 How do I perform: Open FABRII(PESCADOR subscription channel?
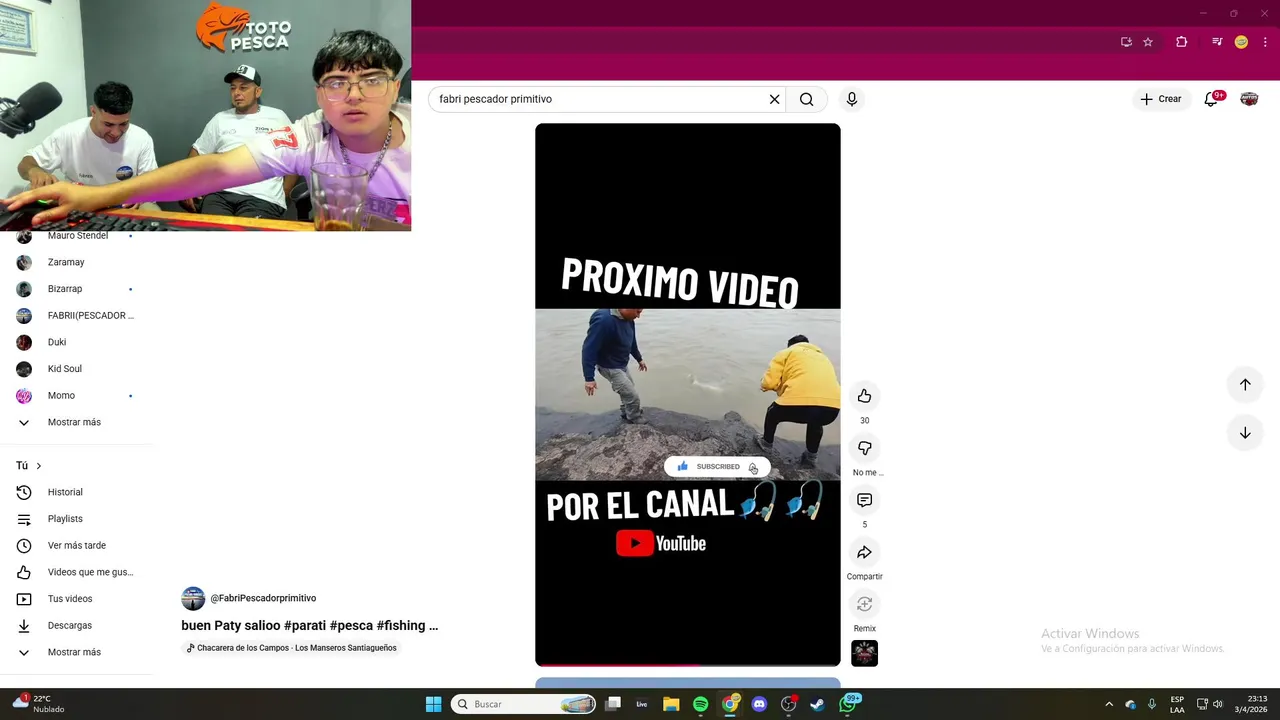[76, 316]
